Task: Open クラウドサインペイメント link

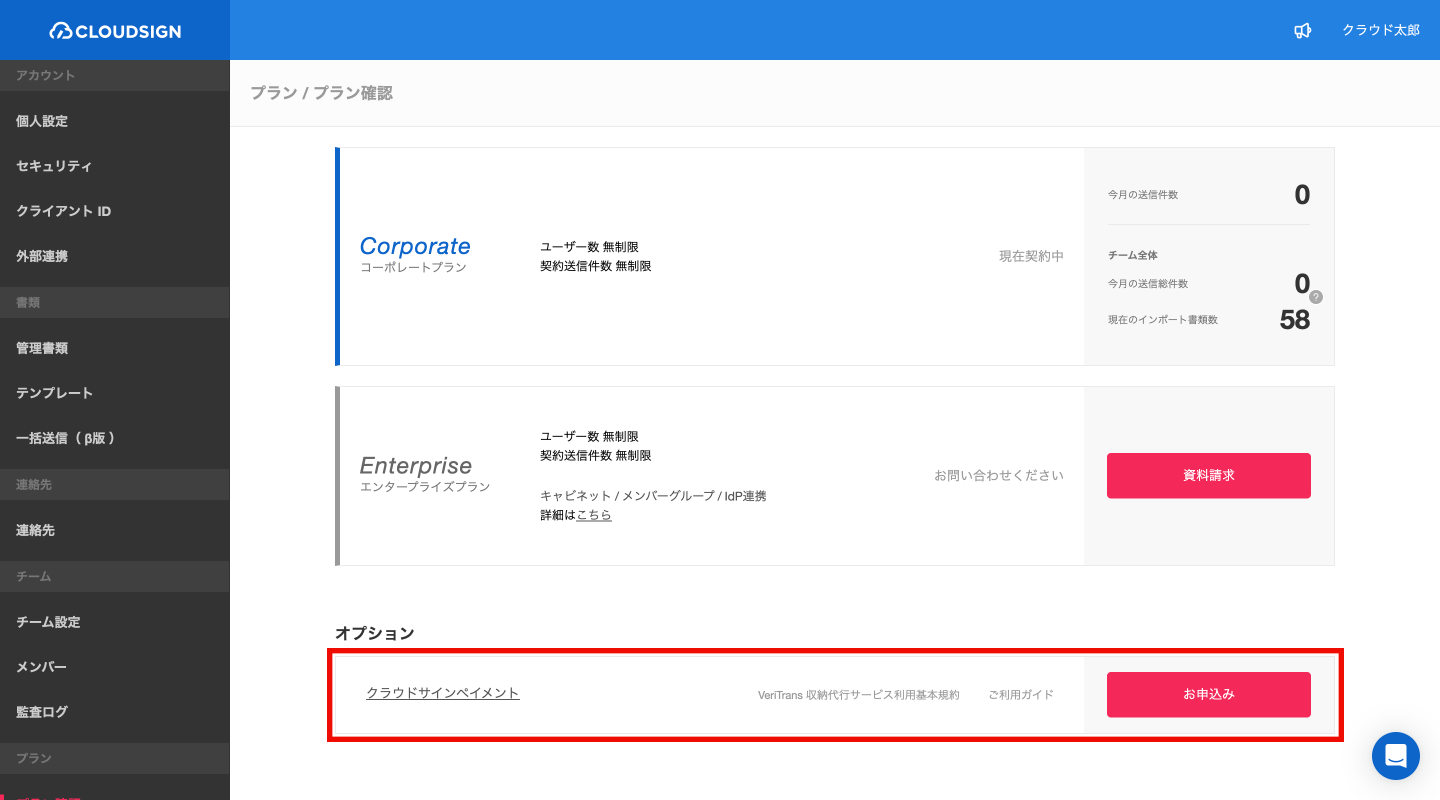Action: click(x=443, y=693)
